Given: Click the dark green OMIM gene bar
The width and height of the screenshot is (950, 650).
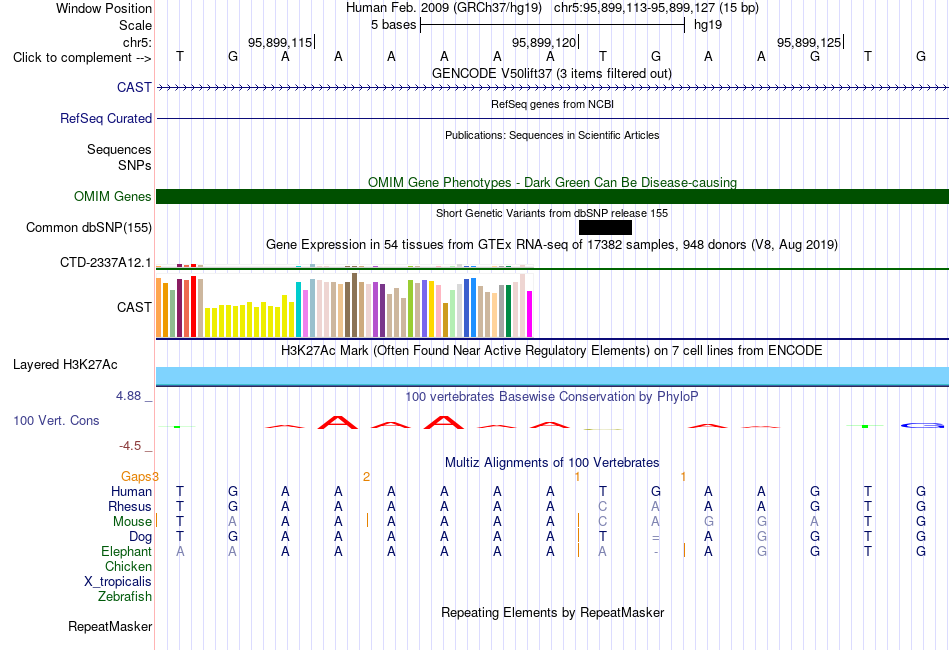Looking at the screenshot, I should click(x=553, y=196).
